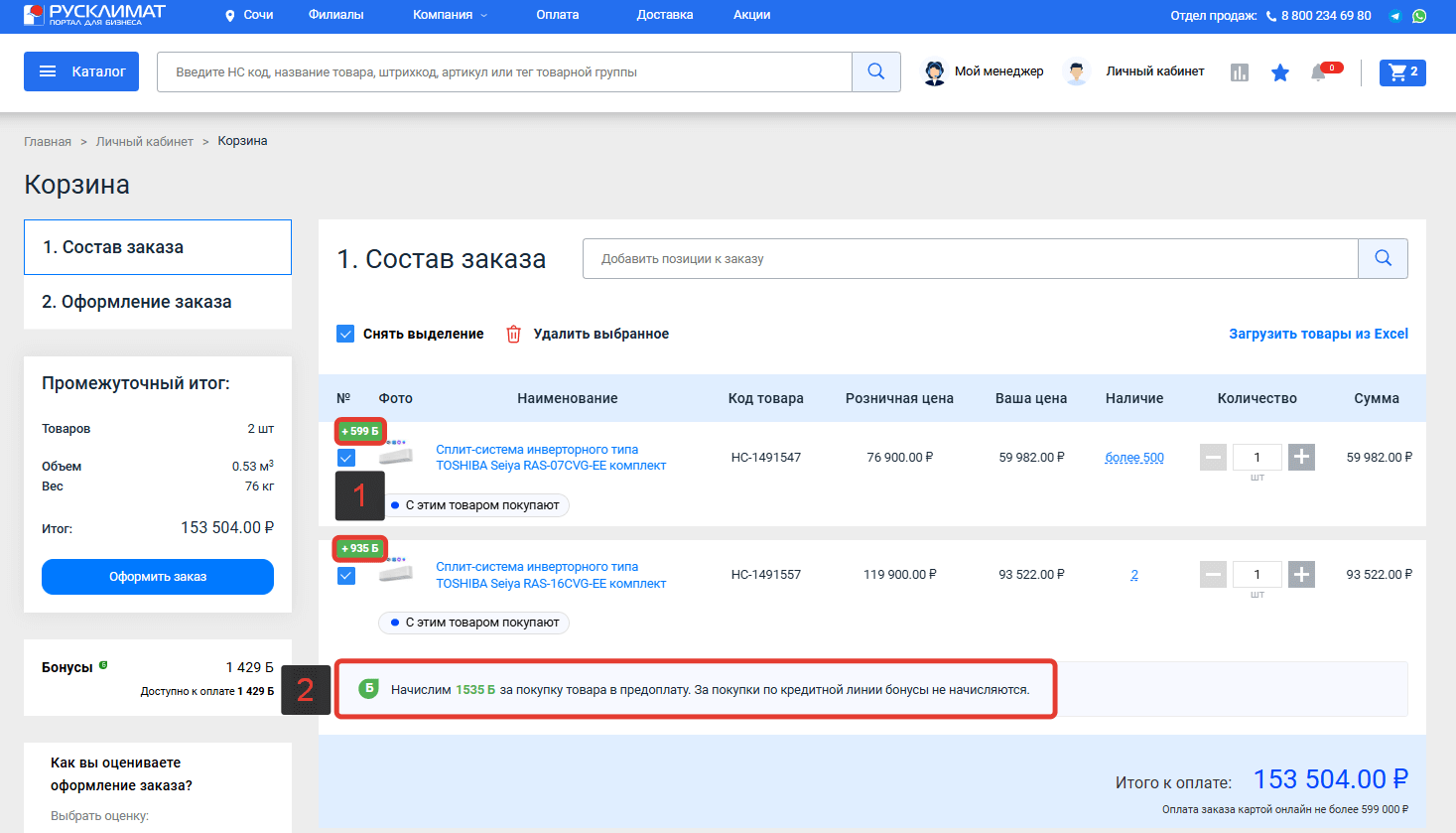Go to Главная breadcrumb
The image size is (1456, 833).
tap(48, 142)
